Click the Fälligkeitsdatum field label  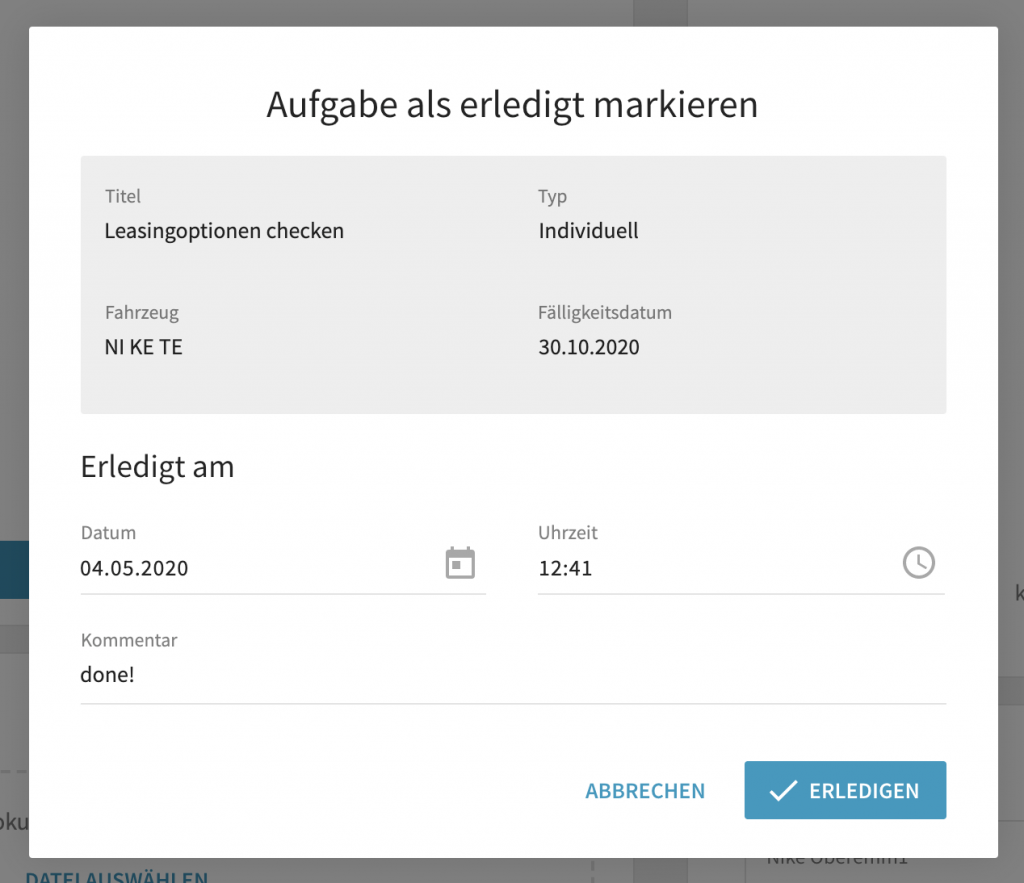605,313
